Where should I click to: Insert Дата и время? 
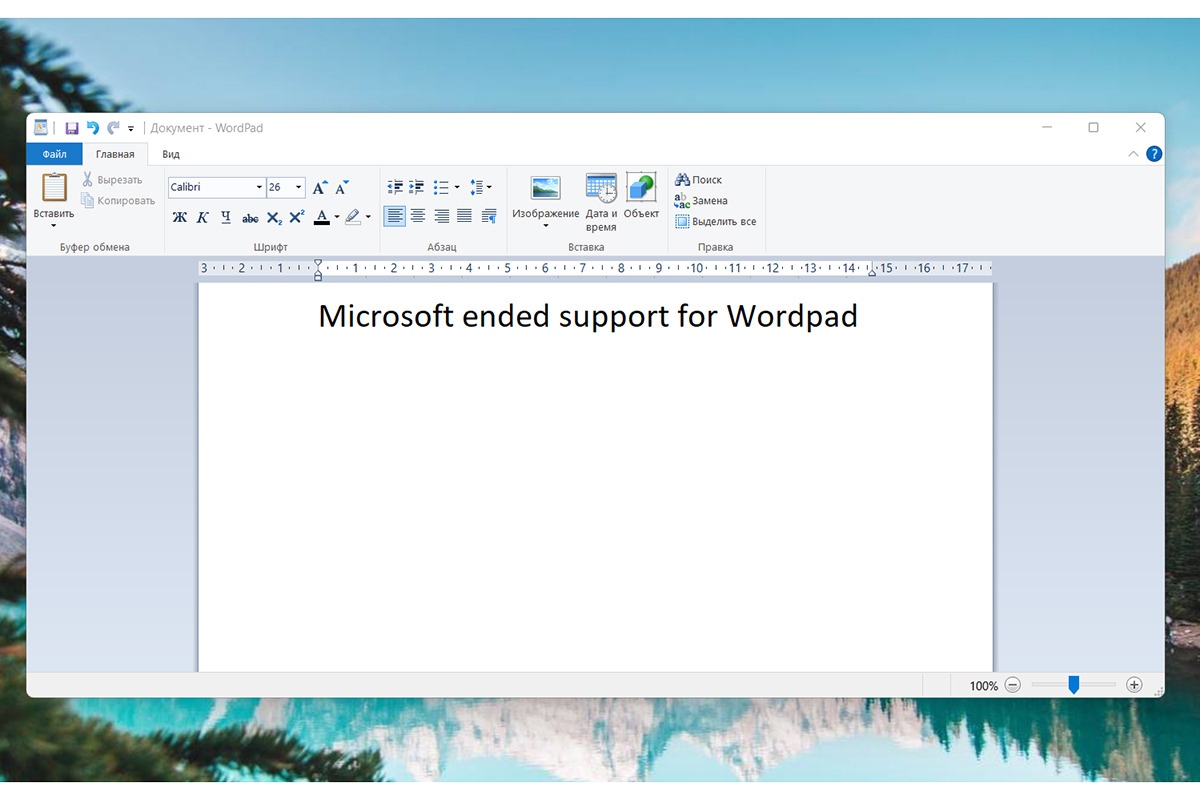click(x=601, y=202)
